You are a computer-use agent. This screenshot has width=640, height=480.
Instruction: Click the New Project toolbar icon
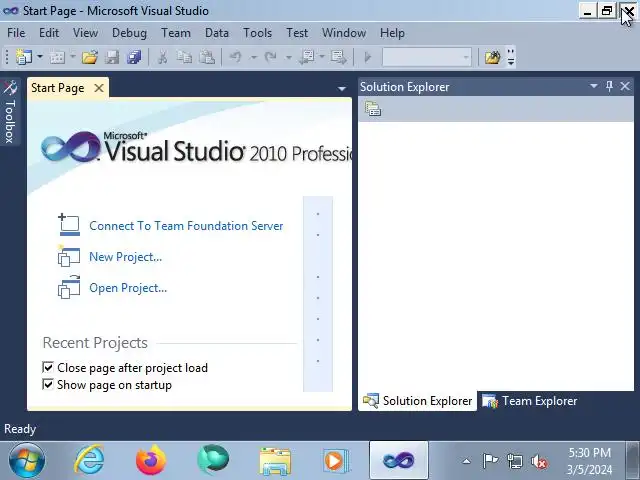pos(24,57)
